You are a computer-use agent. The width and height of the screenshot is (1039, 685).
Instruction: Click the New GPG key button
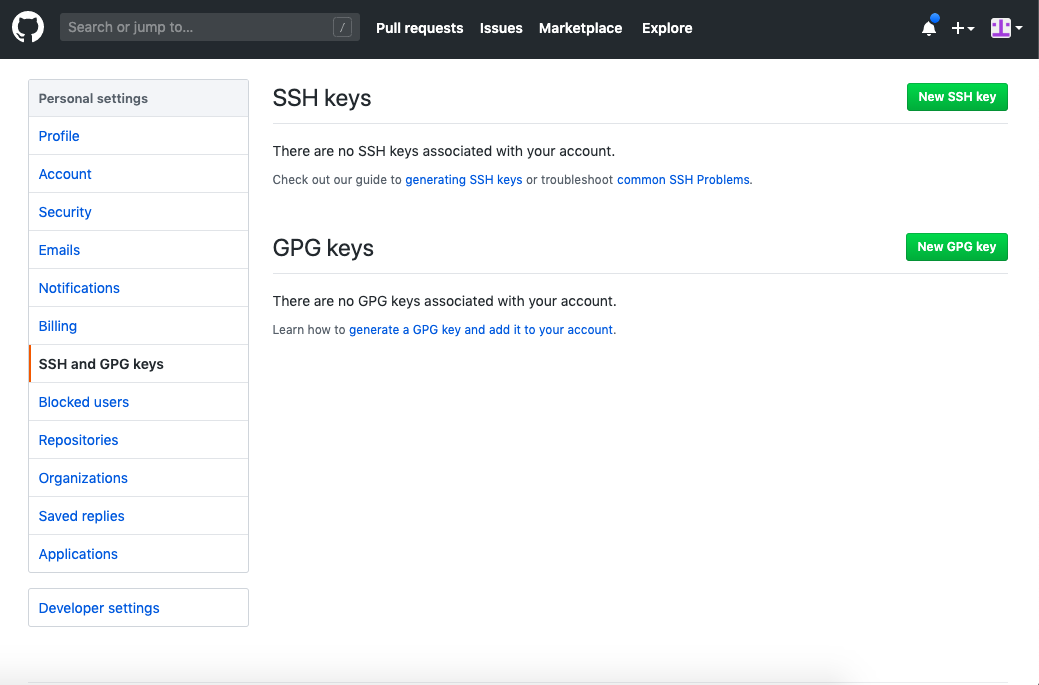coord(956,247)
